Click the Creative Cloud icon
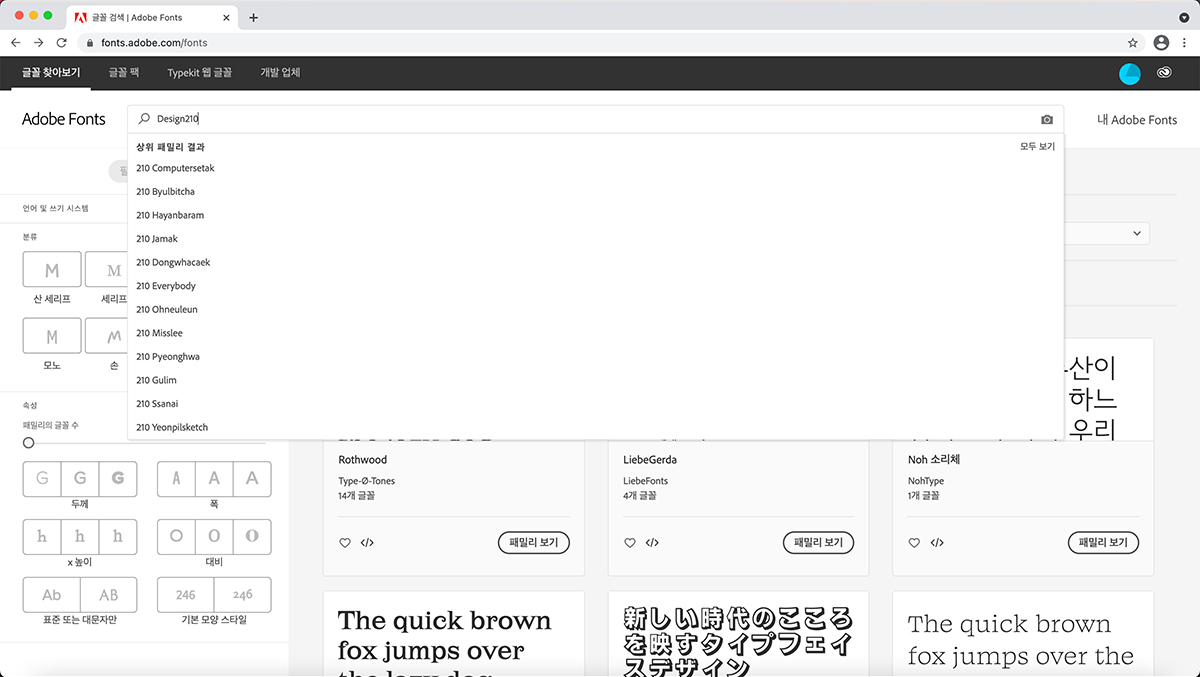This screenshot has width=1200, height=677. point(1164,73)
